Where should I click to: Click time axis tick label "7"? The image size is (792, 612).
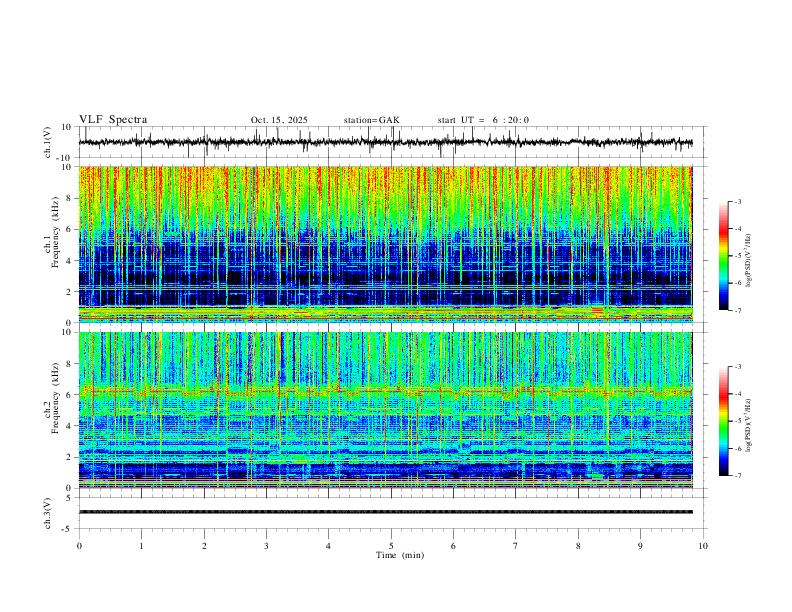pos(516,546)
